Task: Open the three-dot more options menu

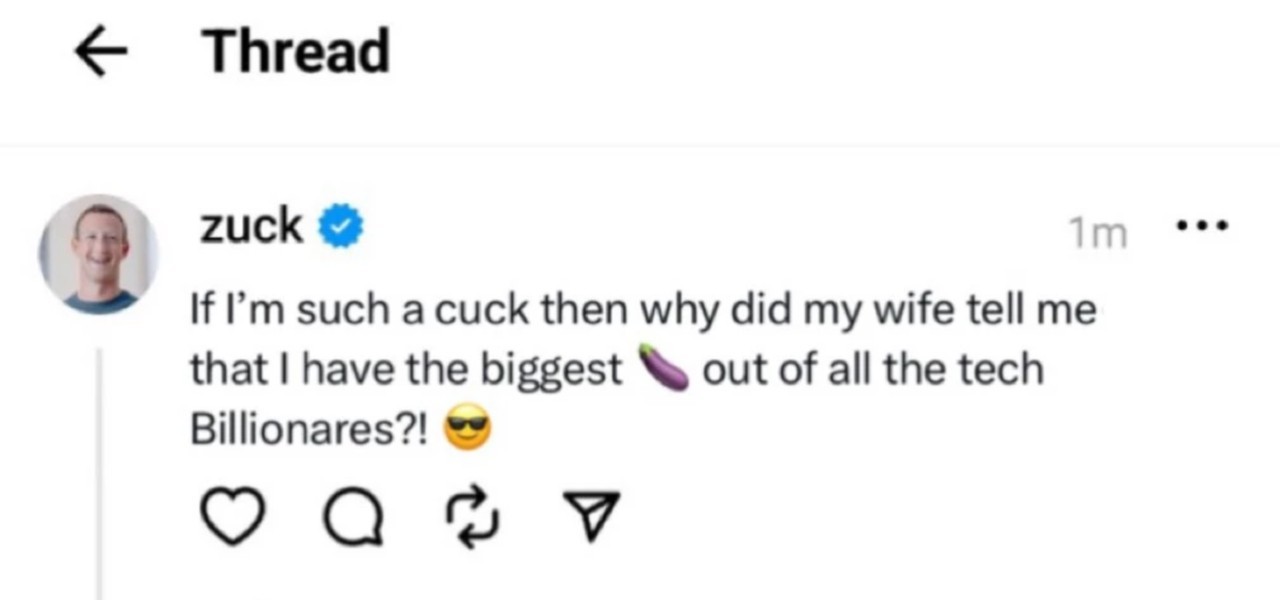Action: 1199,227
